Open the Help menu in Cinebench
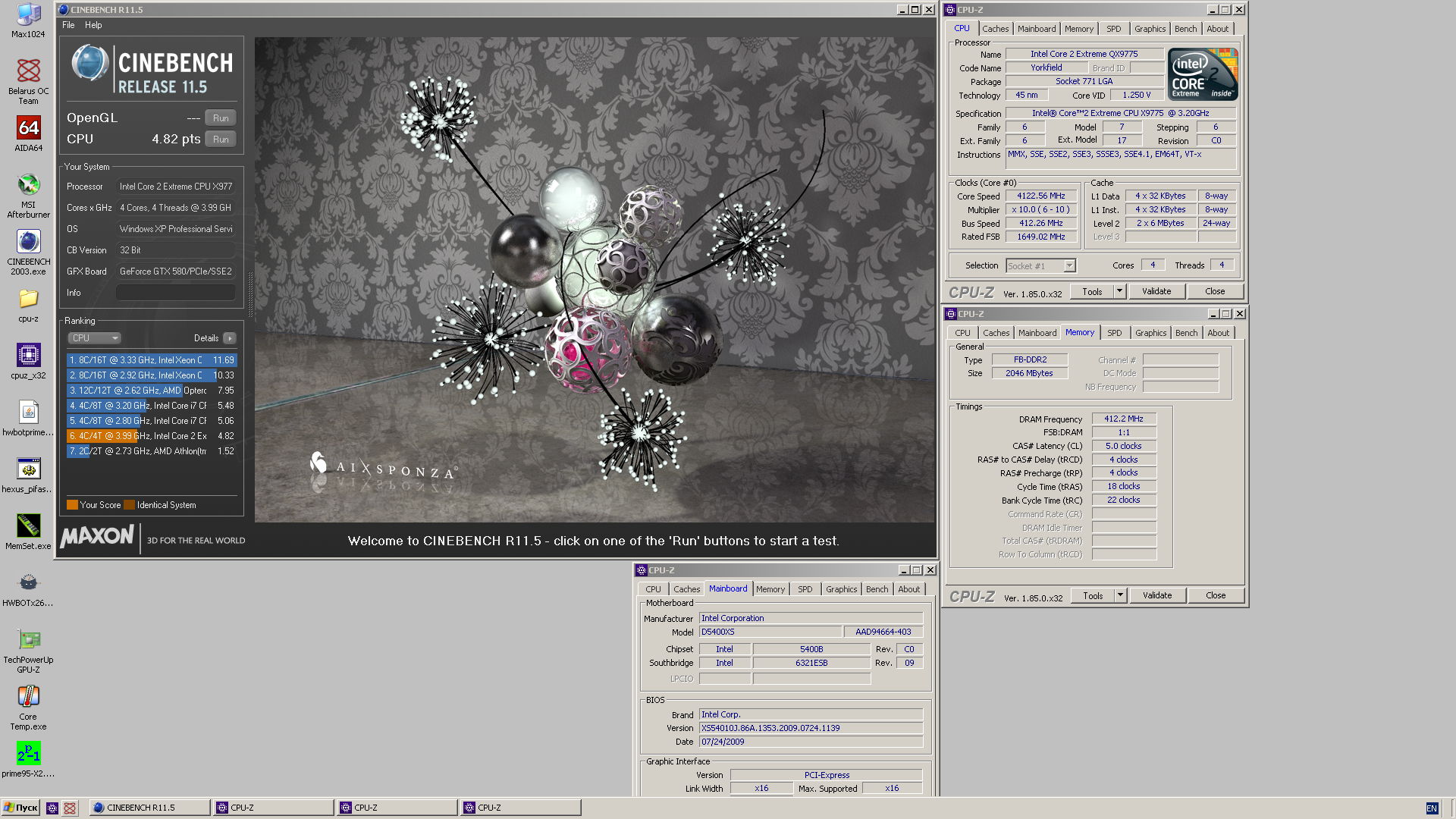The height and width of the screenshot is (819, 1456). coord(93,25)
